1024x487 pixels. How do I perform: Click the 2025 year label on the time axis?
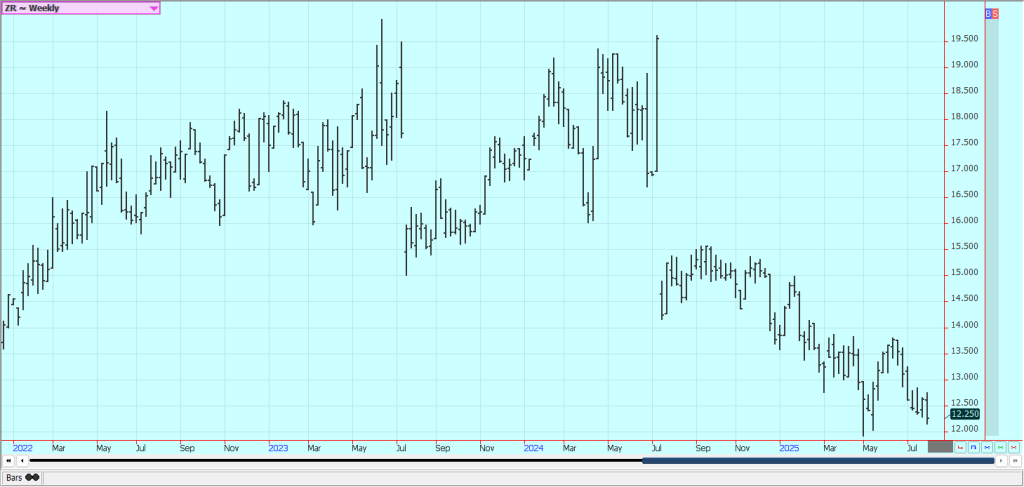pos(790,448)
